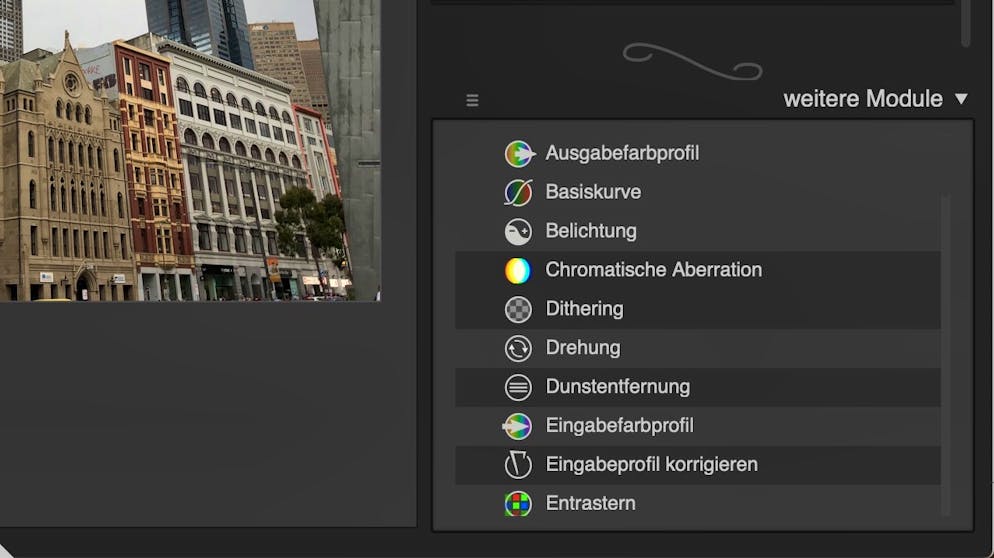The image size is (994, 558).
Task: Click the Basiskurve module icon
Action: (519, 193)
